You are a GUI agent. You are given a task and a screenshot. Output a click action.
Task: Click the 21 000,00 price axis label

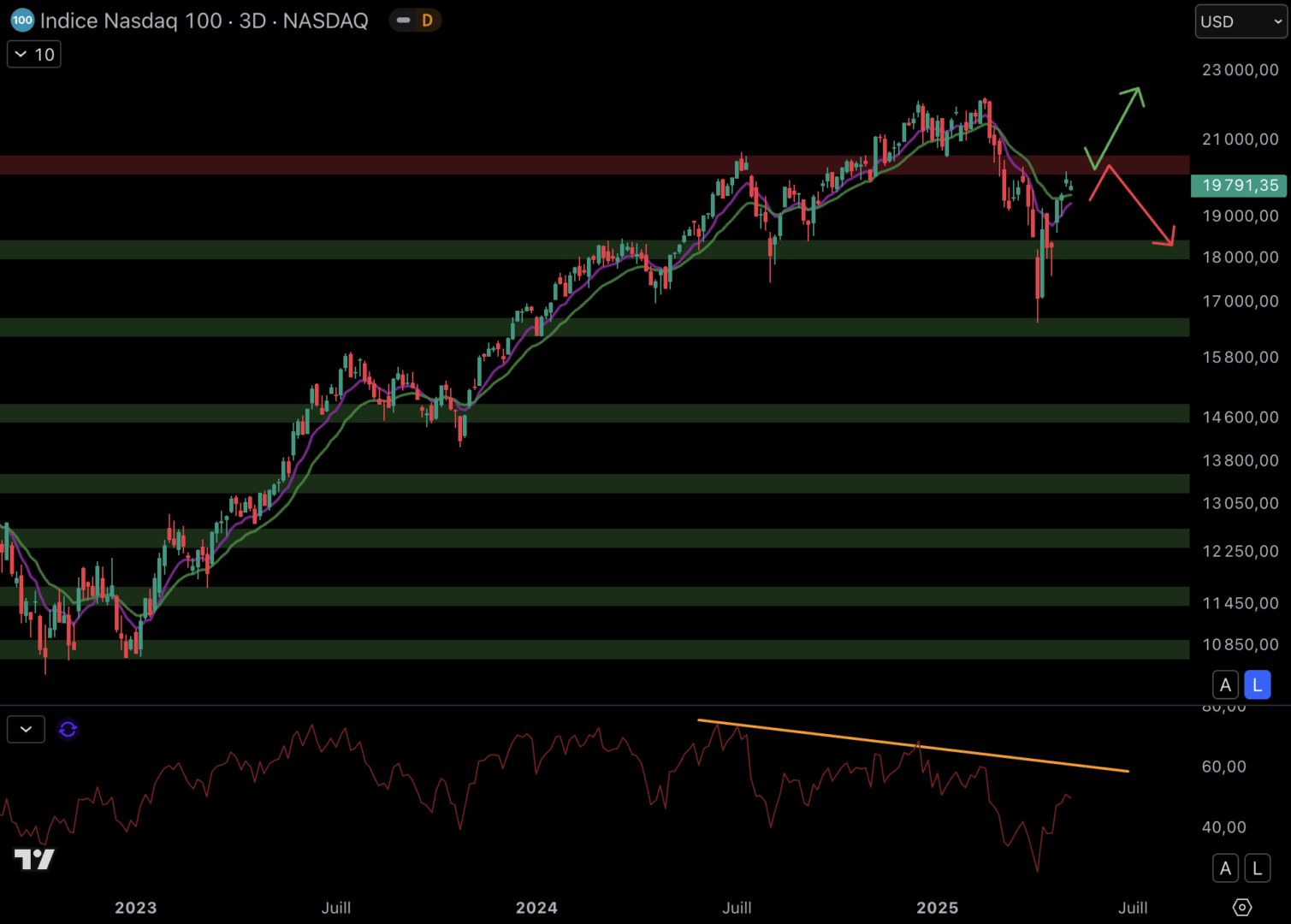click(x=1241, y=139)
